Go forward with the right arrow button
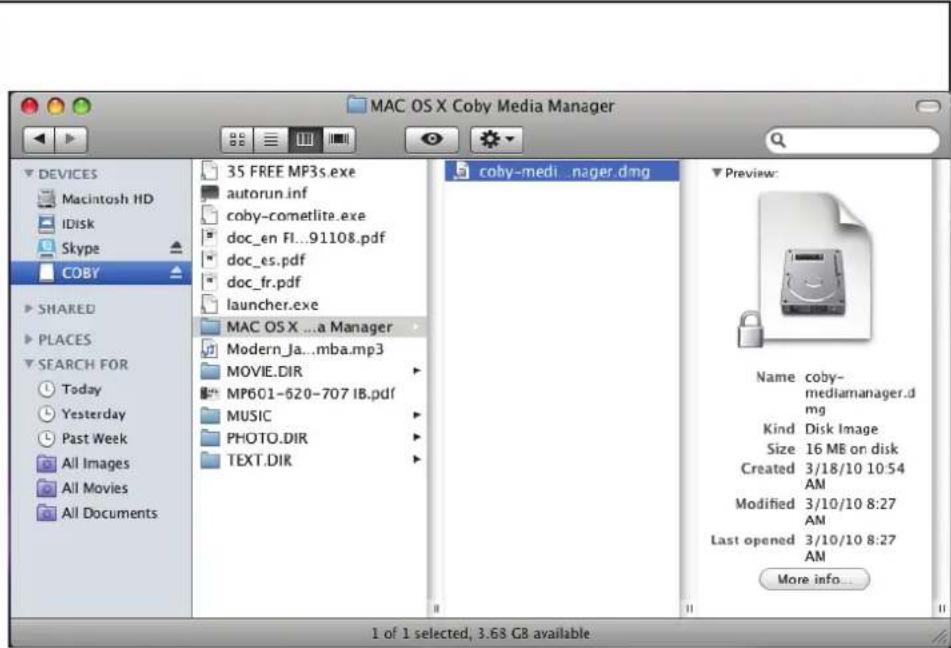Image resolution: width=951 pixels, height=648 pixels. tap(71, 140)
